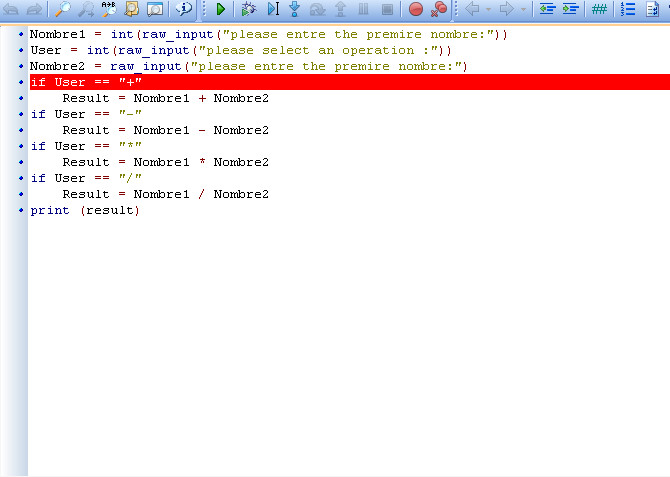Click the Browse Forward arrow

click(x=507, y=9)
